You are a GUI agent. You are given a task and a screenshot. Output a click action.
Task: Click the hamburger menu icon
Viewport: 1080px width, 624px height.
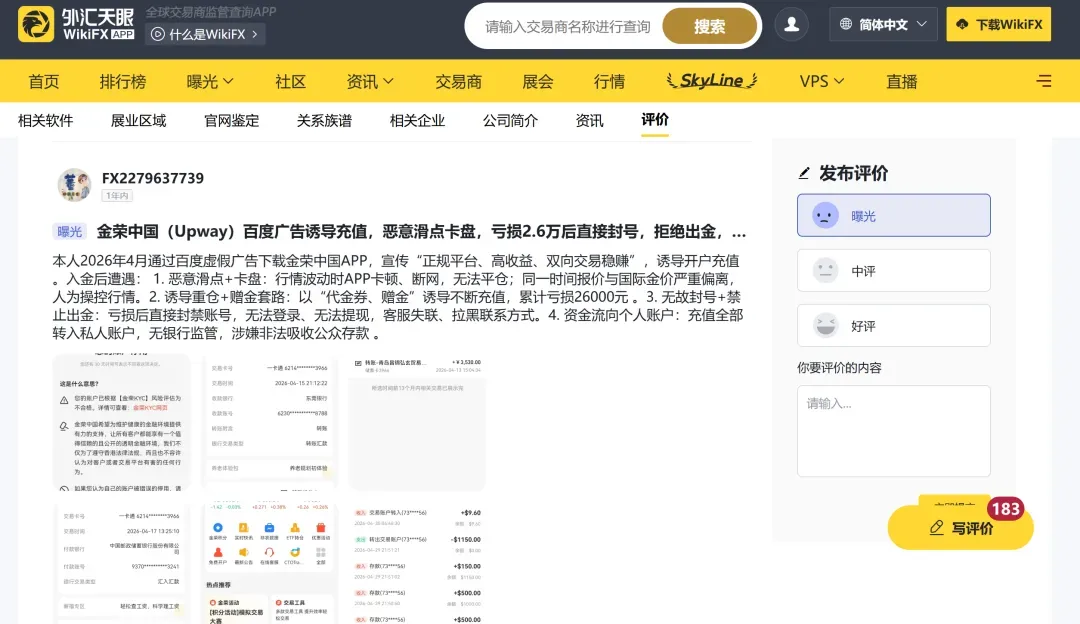(1043, 81)
